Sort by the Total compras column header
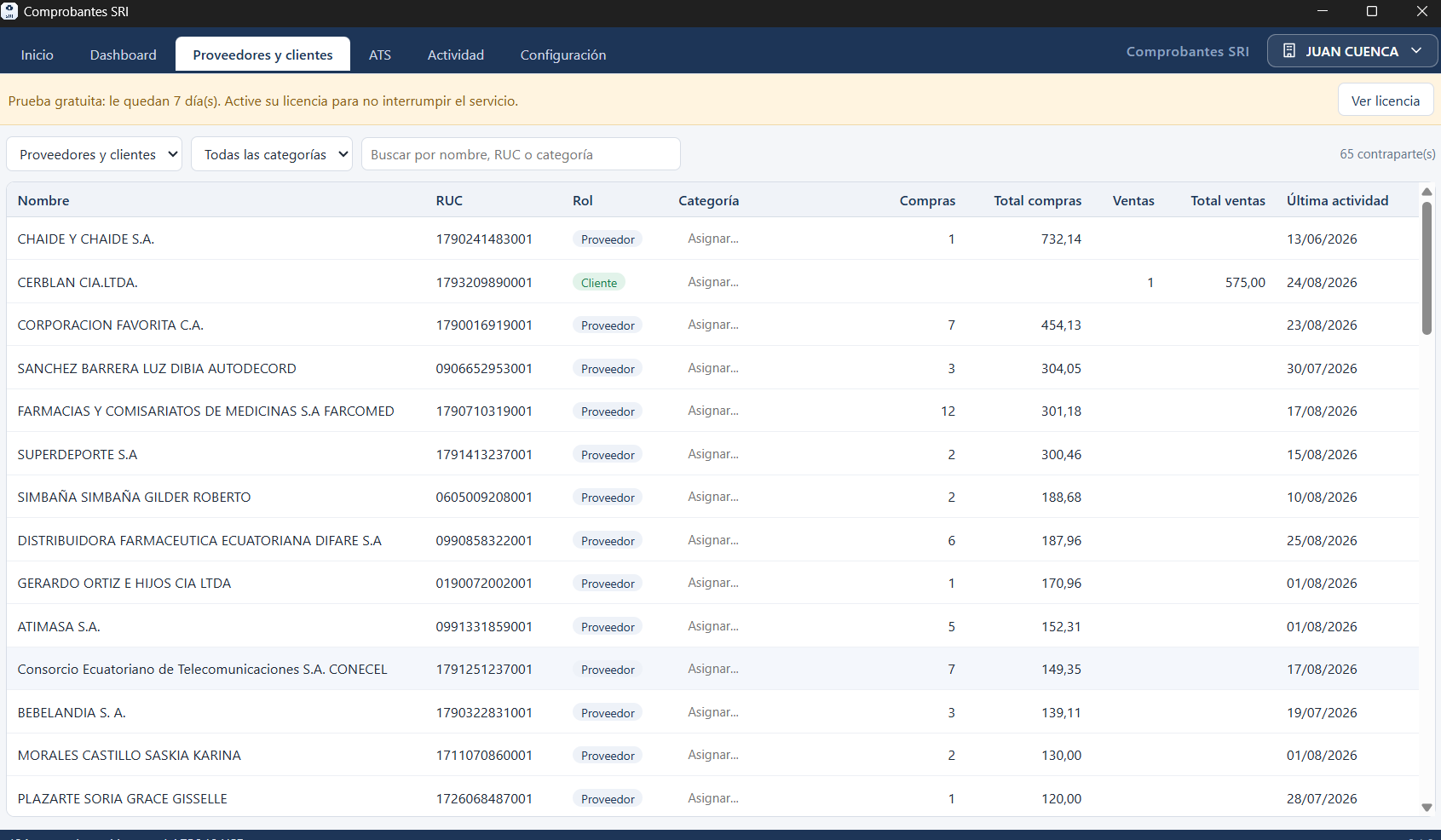The width and height of the screenshot is (1441, 840). tap(1037, 200)
